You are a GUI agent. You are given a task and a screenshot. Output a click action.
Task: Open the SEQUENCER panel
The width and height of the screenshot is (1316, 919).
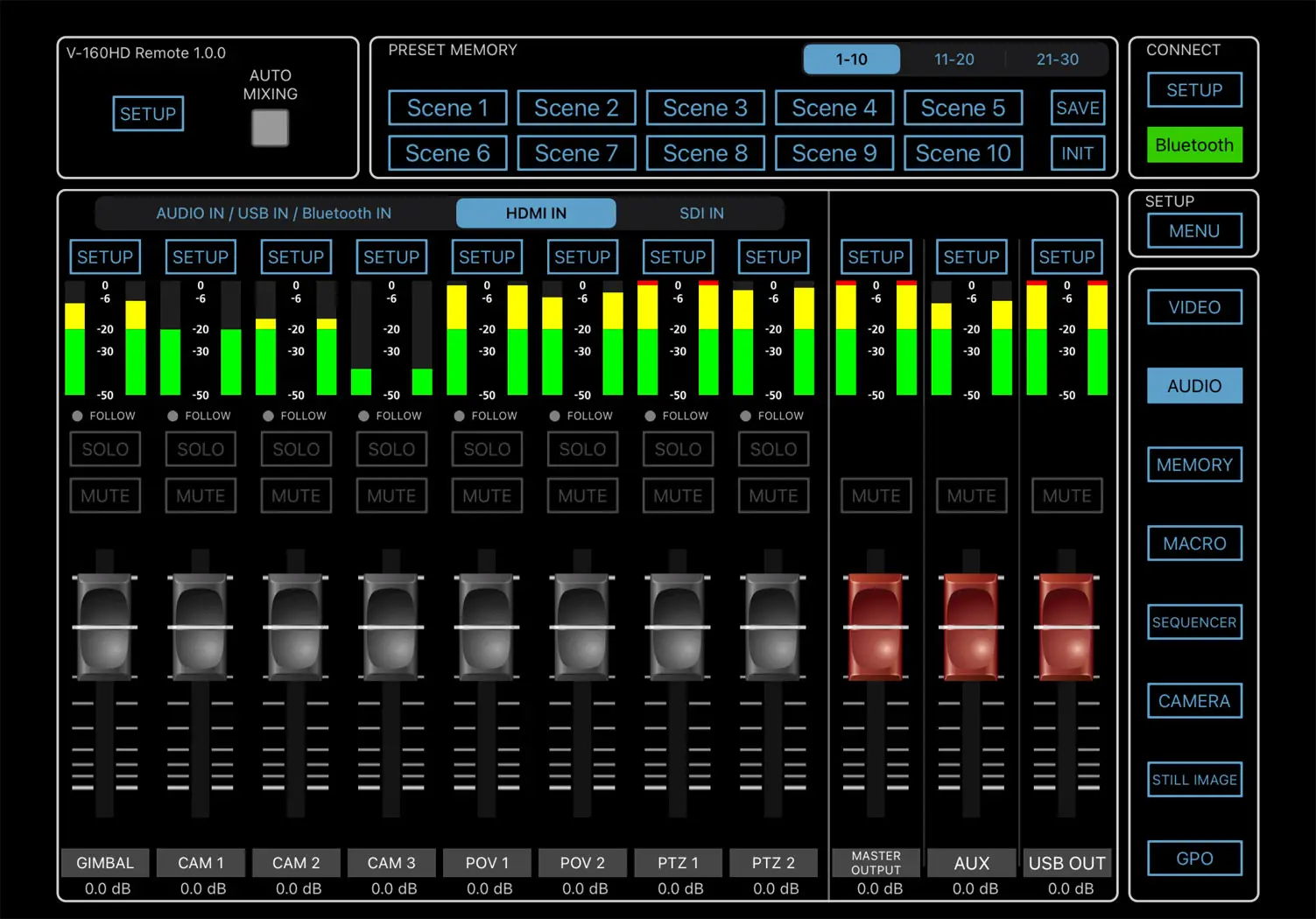1194,621
